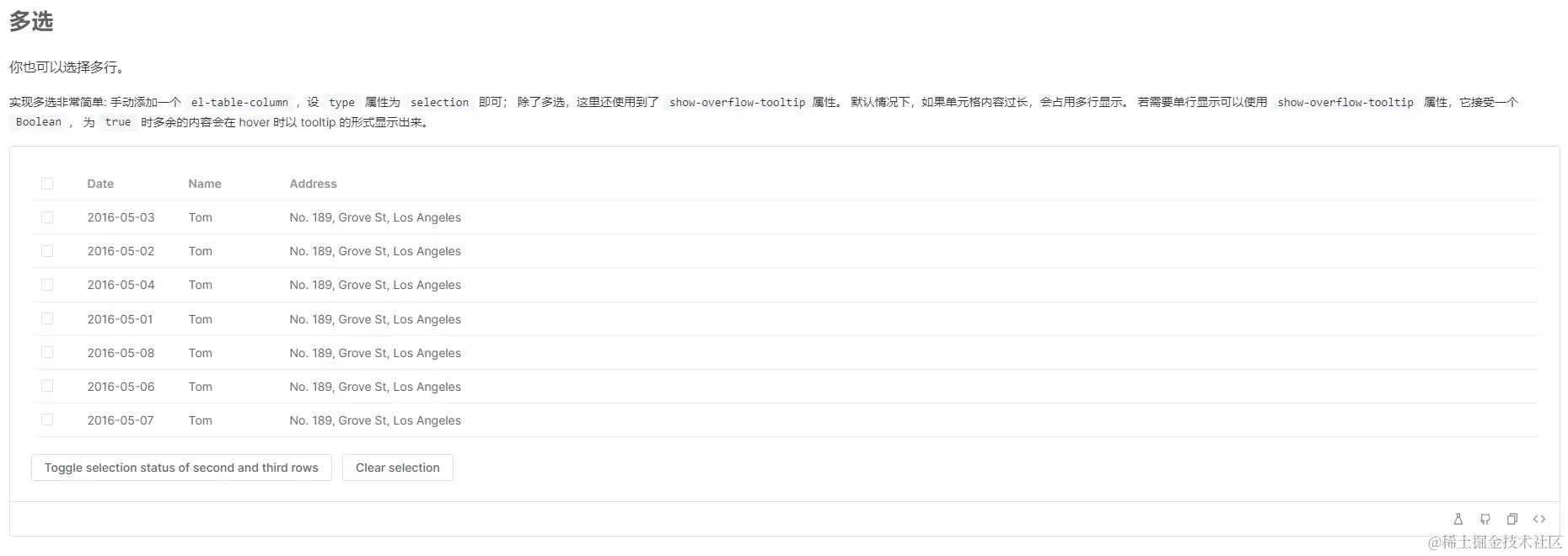
Task: Click the Address column header
Action: 313,184
